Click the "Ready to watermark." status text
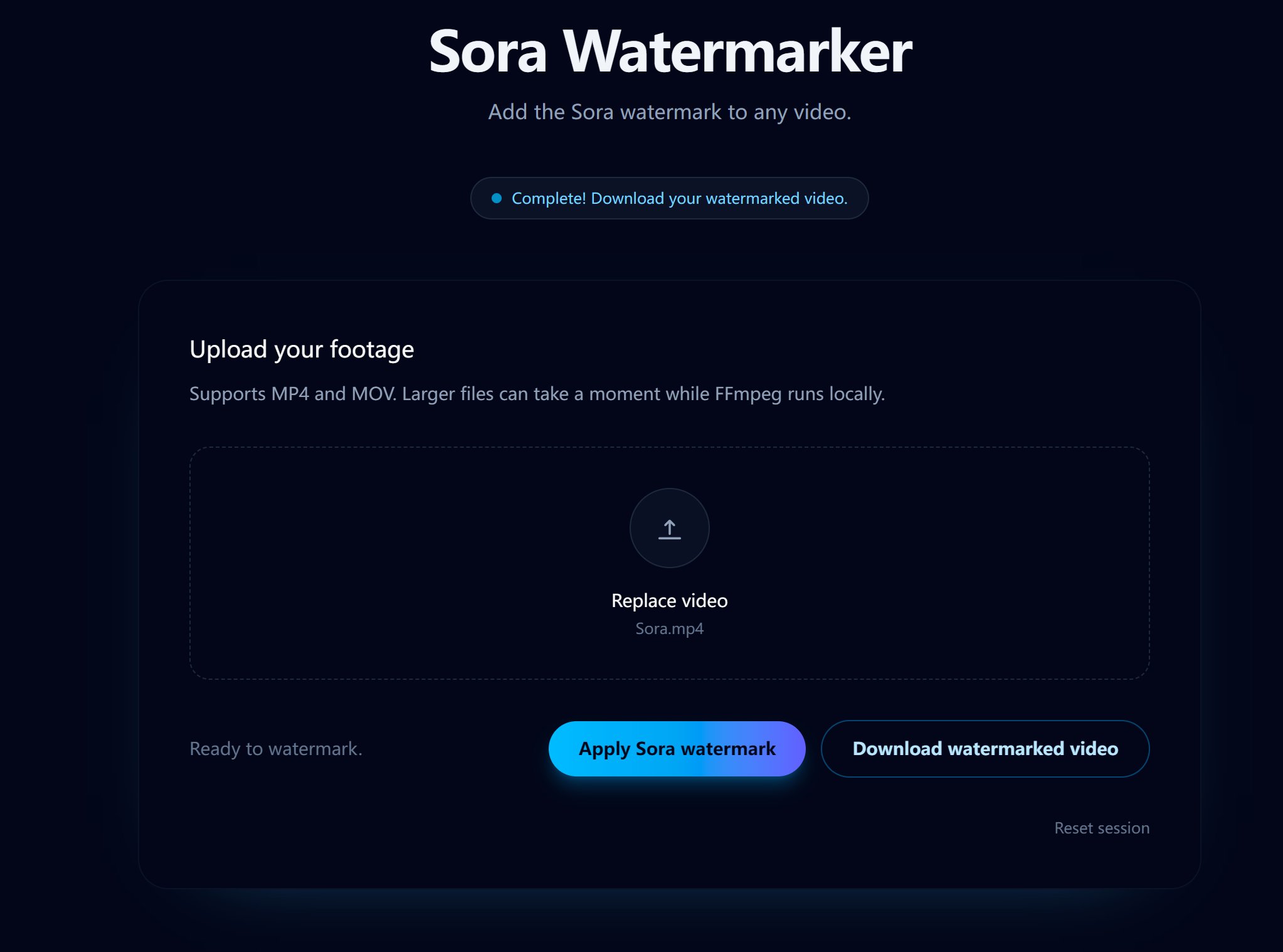 click(x=276, y=748)
